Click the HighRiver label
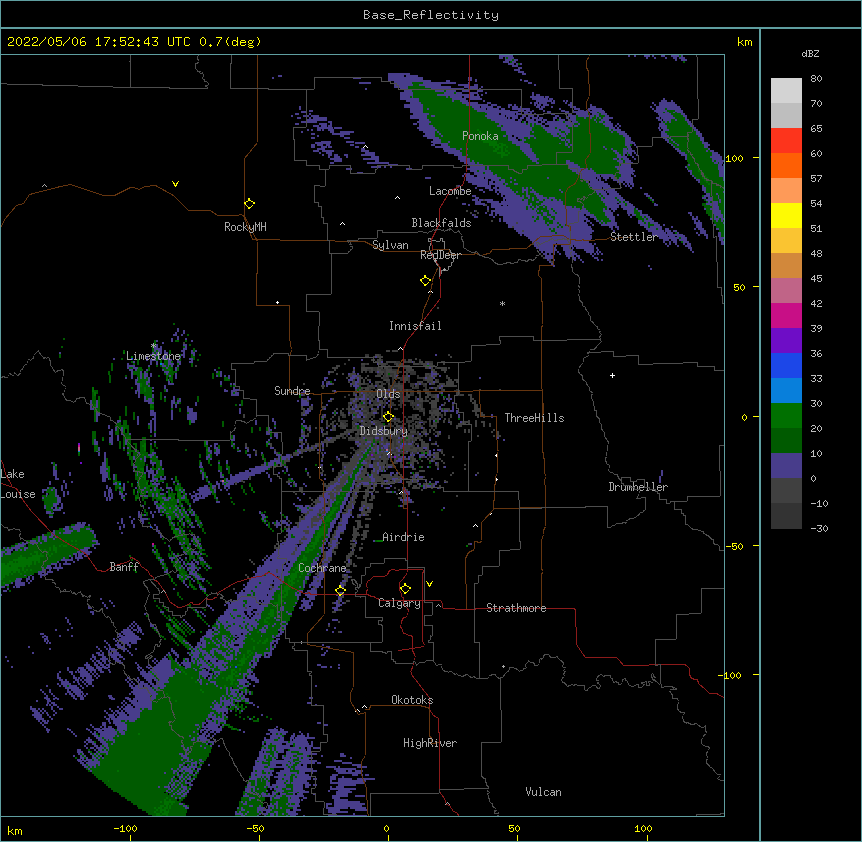Image resolution: width=862 pixels, height=842 pixels. click(430, 743)
